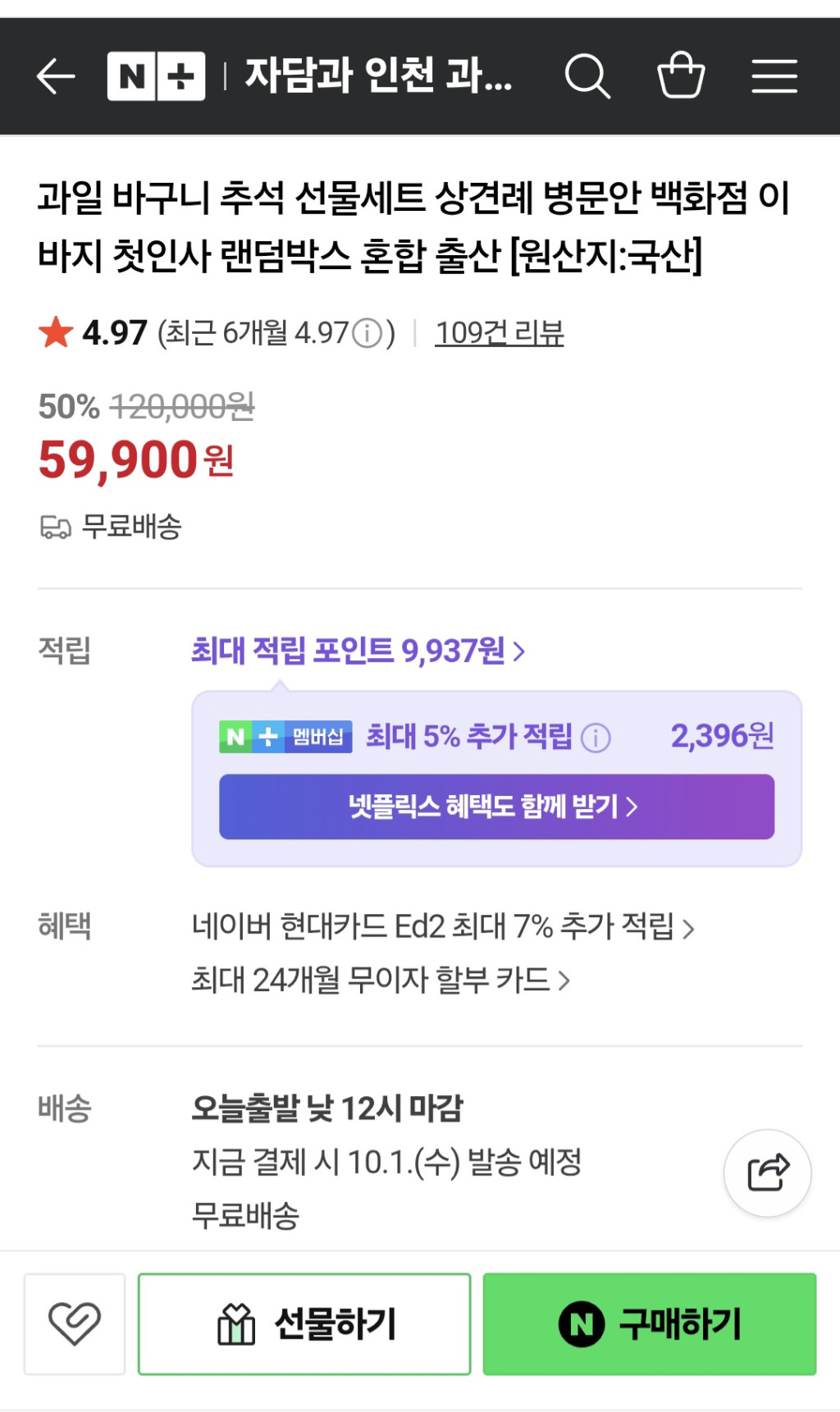Tap the 2,396원 membership reward amount
This screenshot has height=1412, width=840.
click(x=722, y=736)
